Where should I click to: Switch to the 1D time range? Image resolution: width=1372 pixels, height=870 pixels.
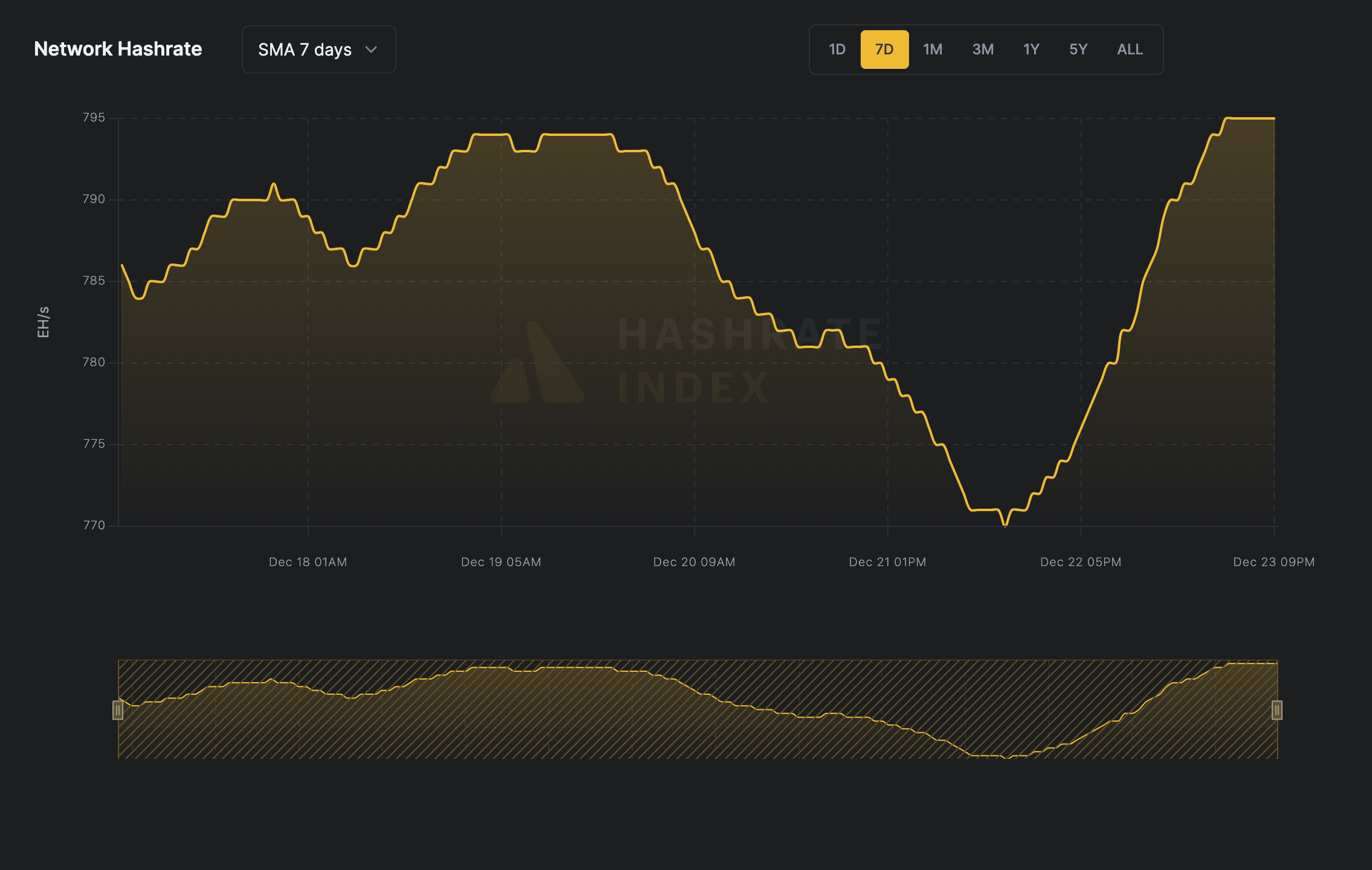[x=837, y=50]
